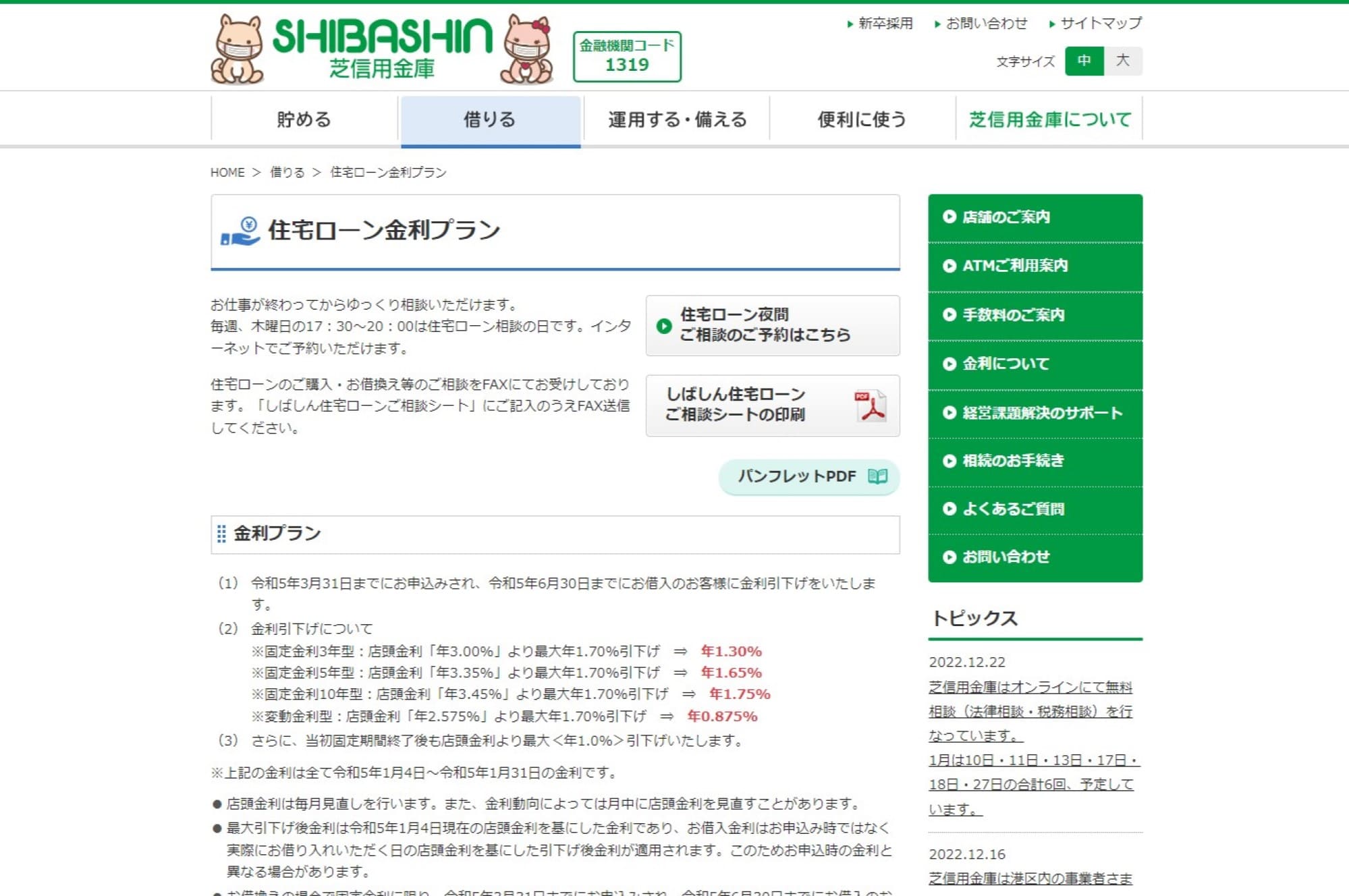The height and width of the screenshot is (896, 1349).
Task: Set text size to 大
Action: click(1123, 61)
